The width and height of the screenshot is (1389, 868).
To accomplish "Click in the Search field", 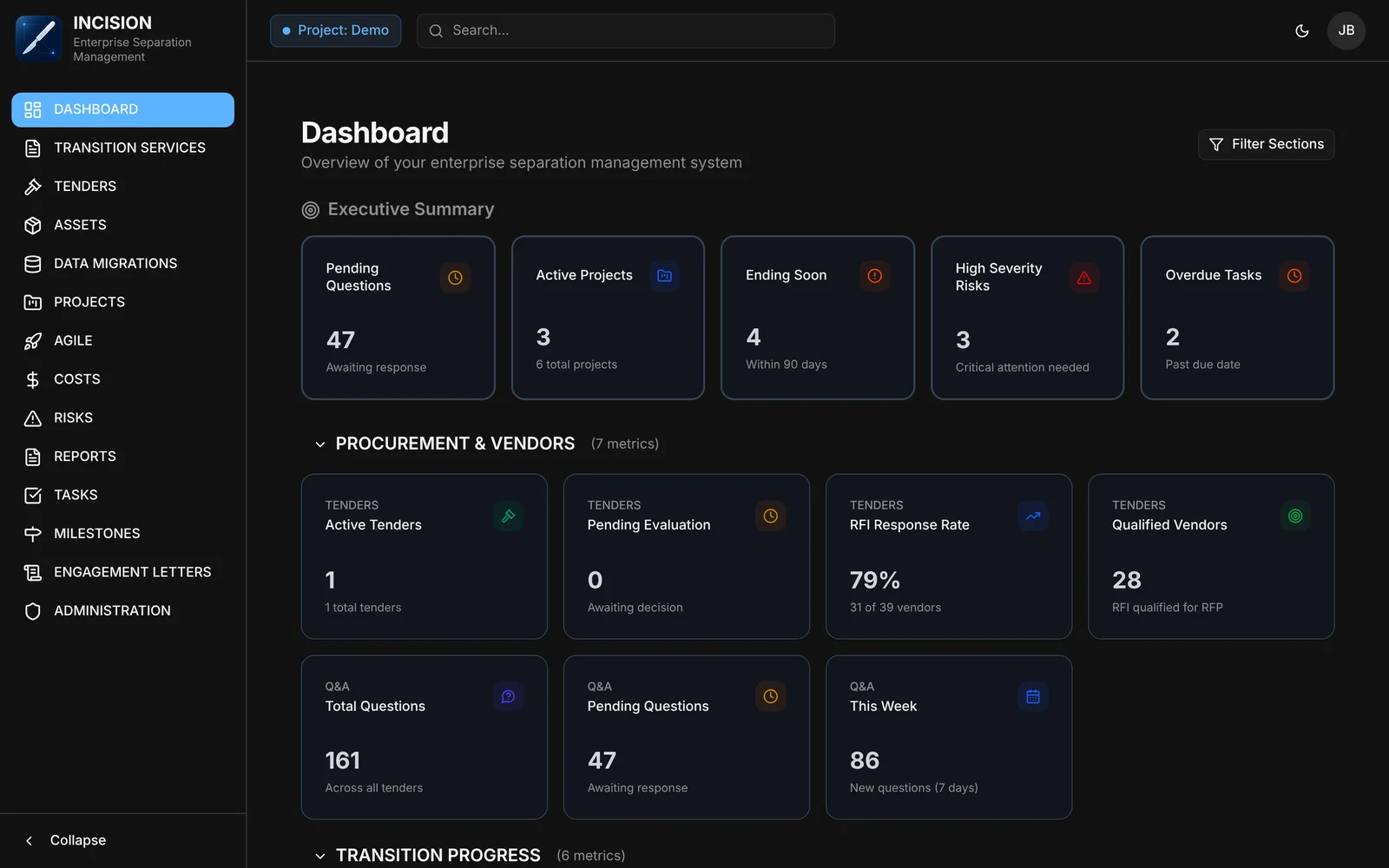I will pos(626,30).
